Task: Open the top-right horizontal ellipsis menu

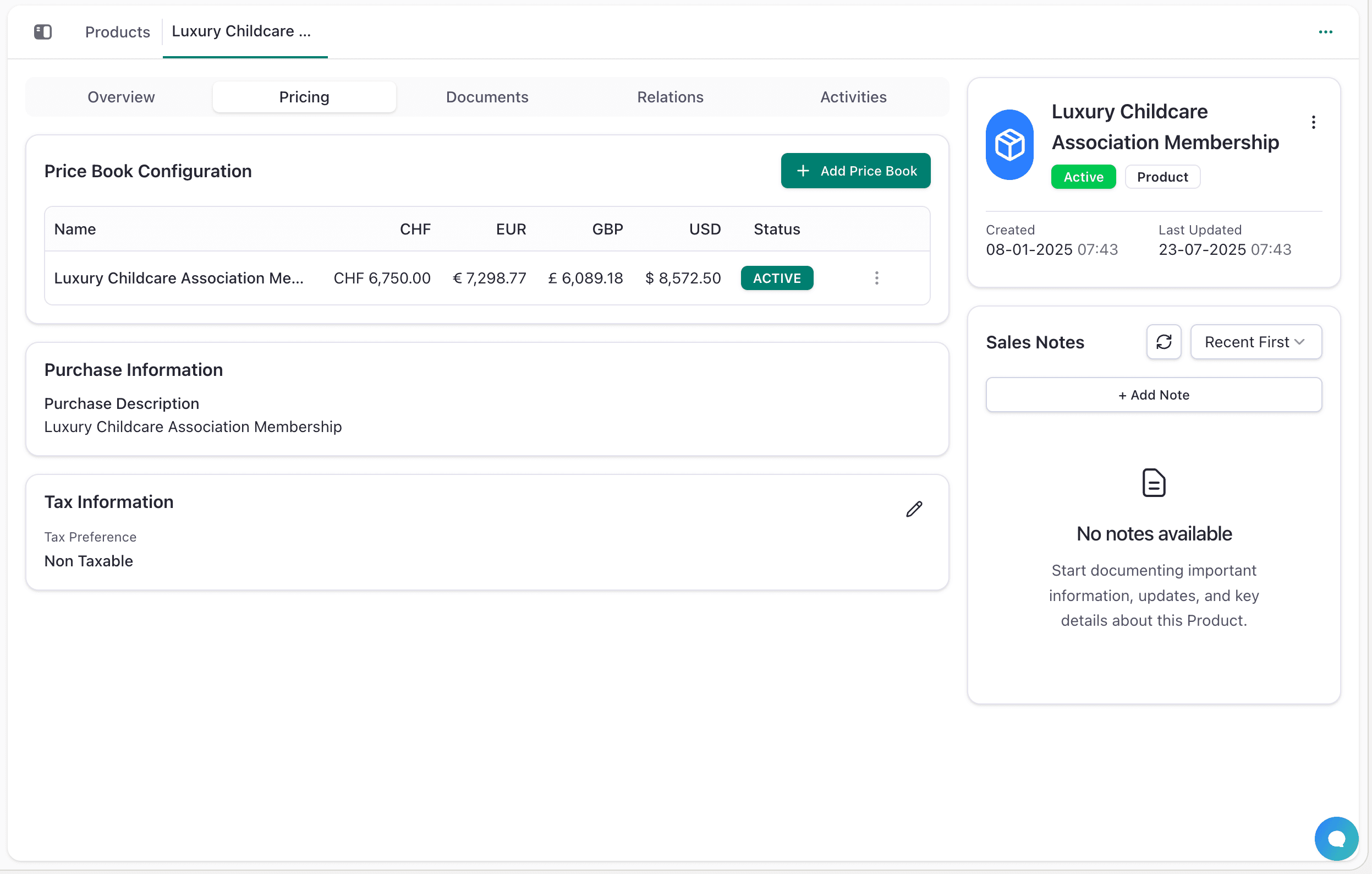Action: (x=1325, y=32)
